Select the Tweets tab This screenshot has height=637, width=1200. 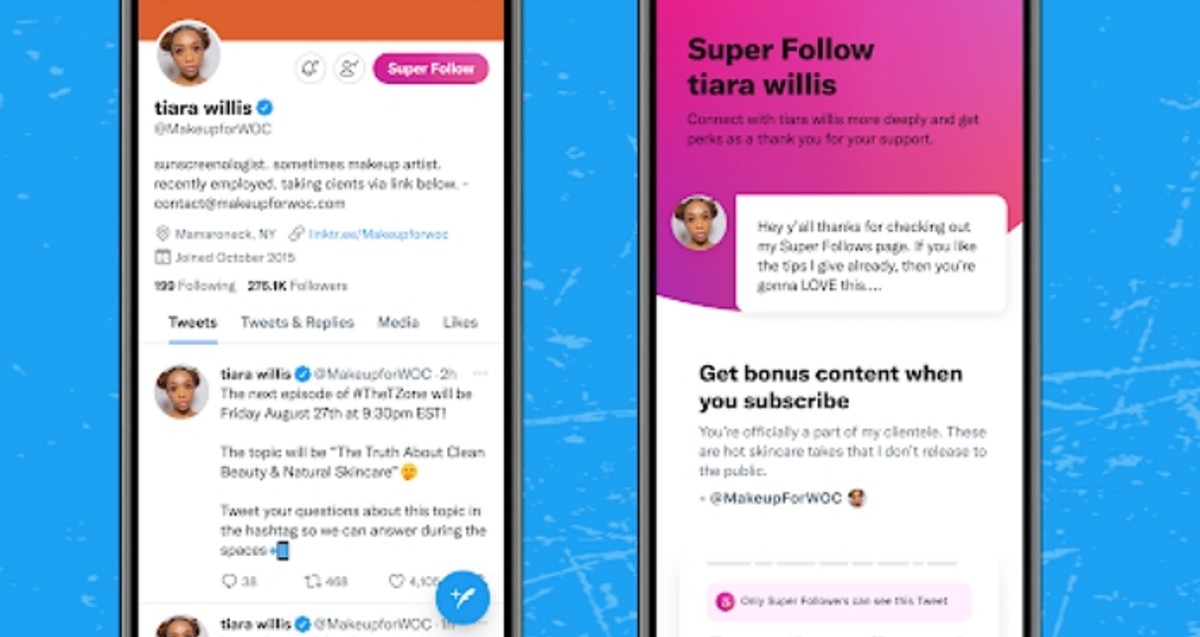[192, 322]
